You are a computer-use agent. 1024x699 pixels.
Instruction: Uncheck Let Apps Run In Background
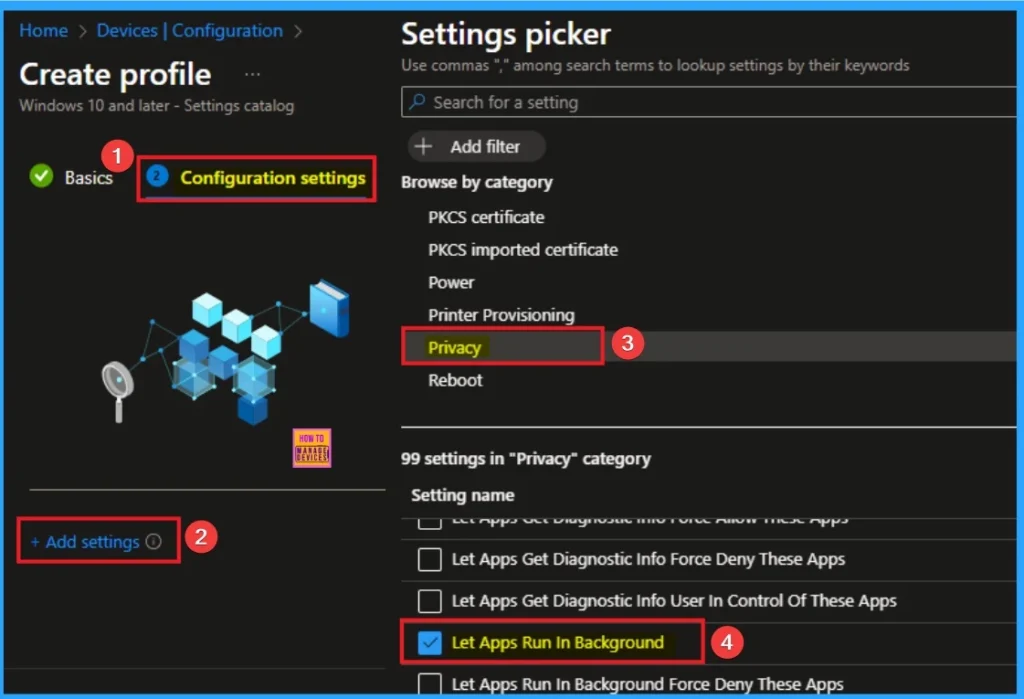tap(430, 643)
